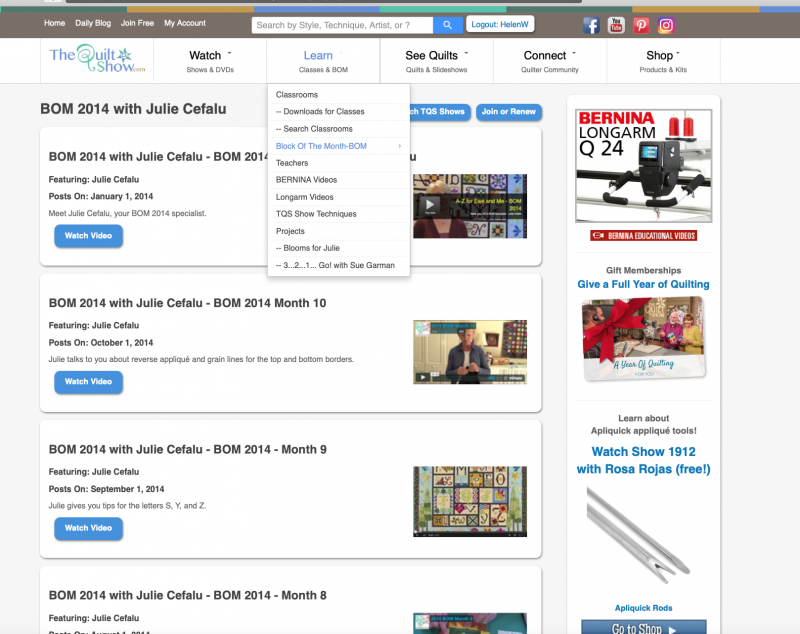Click Watch Video for Month 10
The image size is (800, 634).
89,382
